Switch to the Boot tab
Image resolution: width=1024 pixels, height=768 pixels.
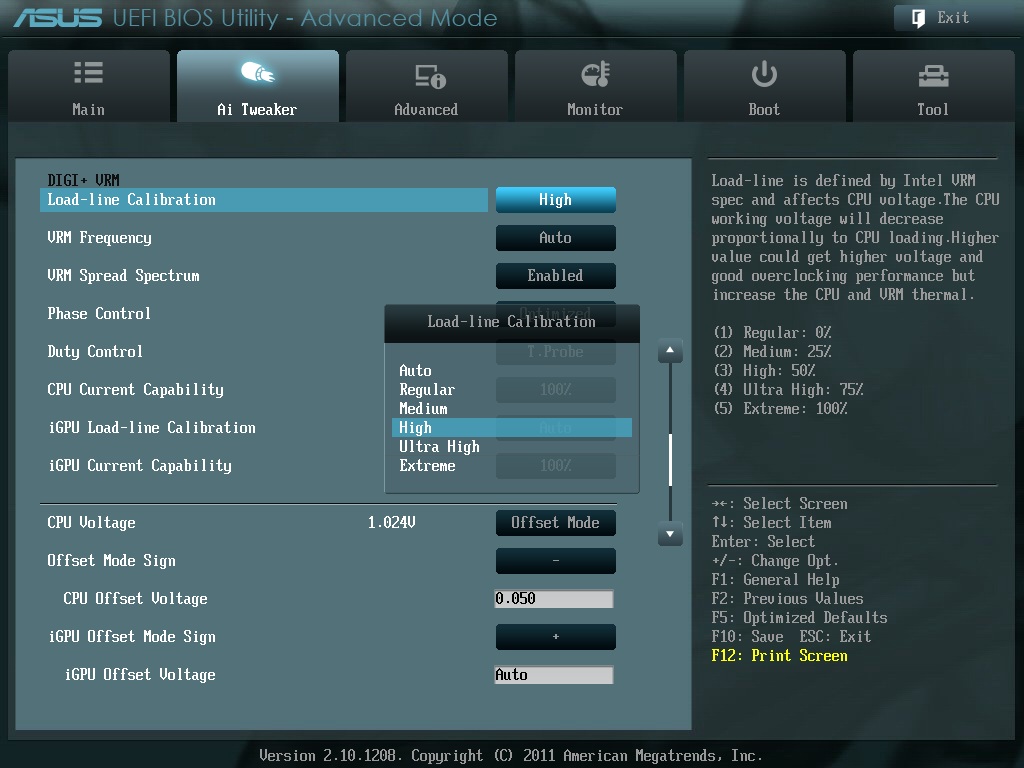pyautogui.click(x=765, y=86)
